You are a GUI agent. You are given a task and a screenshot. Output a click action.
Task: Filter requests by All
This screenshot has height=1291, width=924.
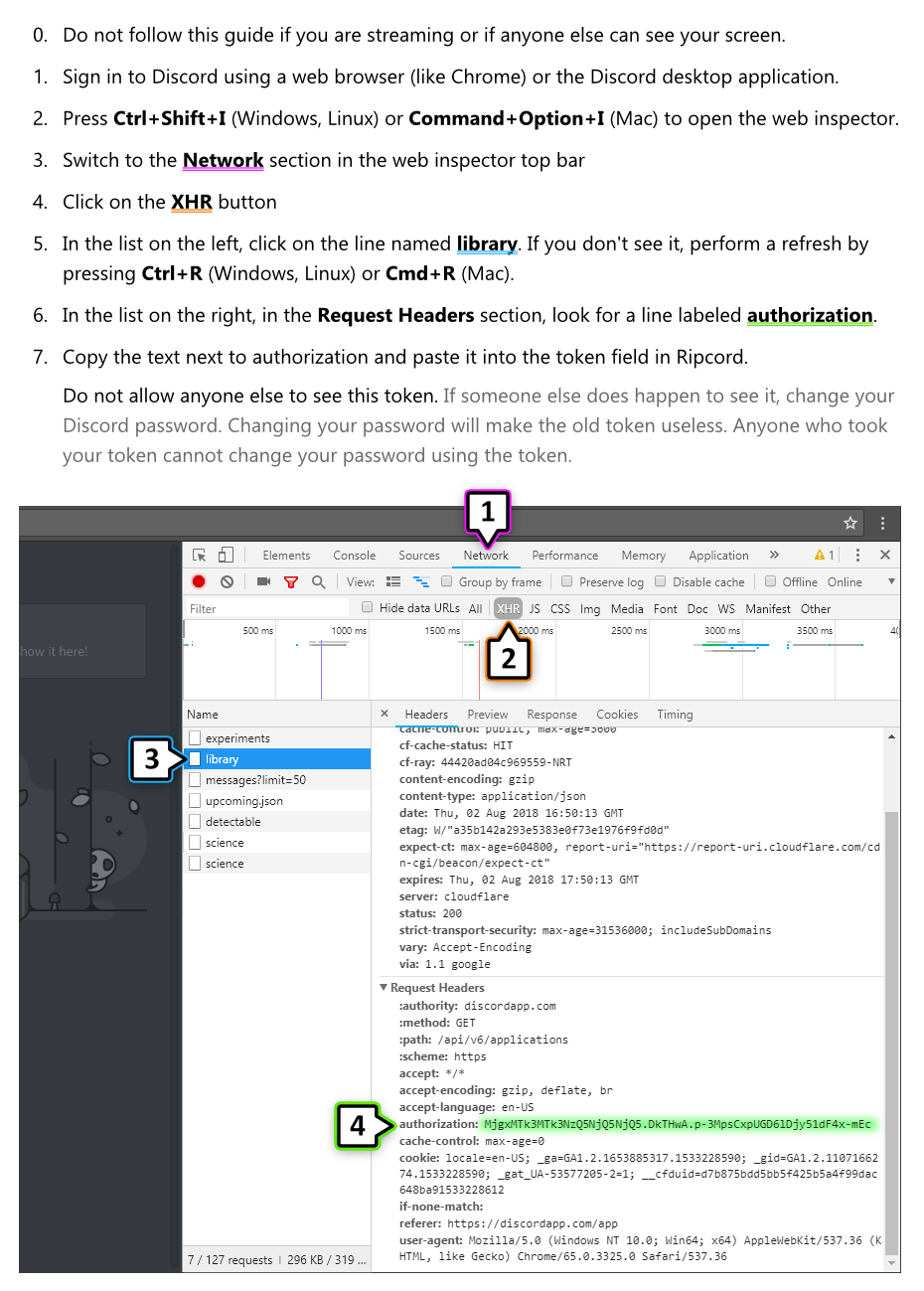(476, 609)
